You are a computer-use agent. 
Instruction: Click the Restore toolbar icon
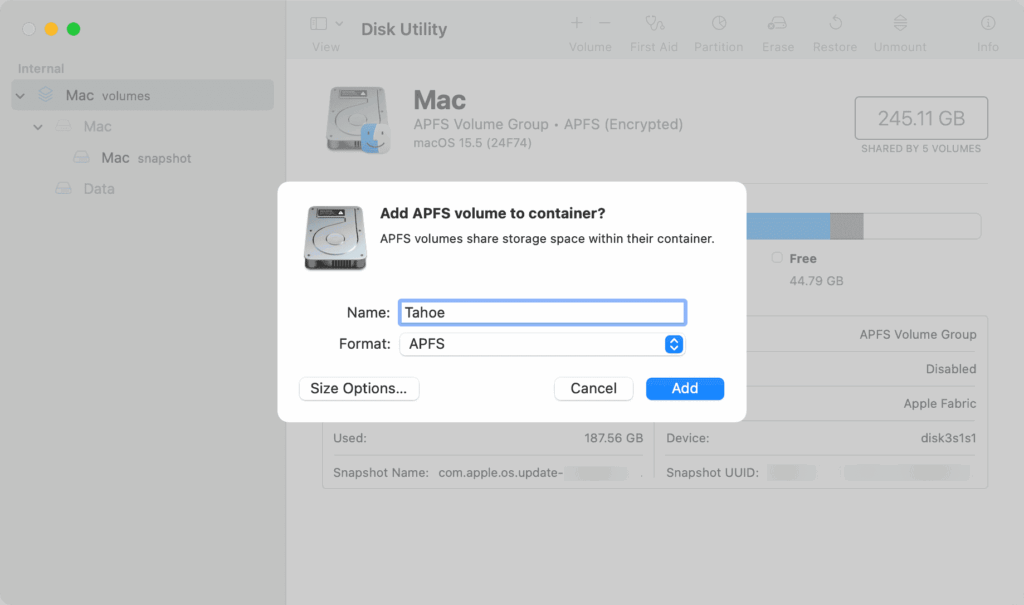(x=835, y=23)
